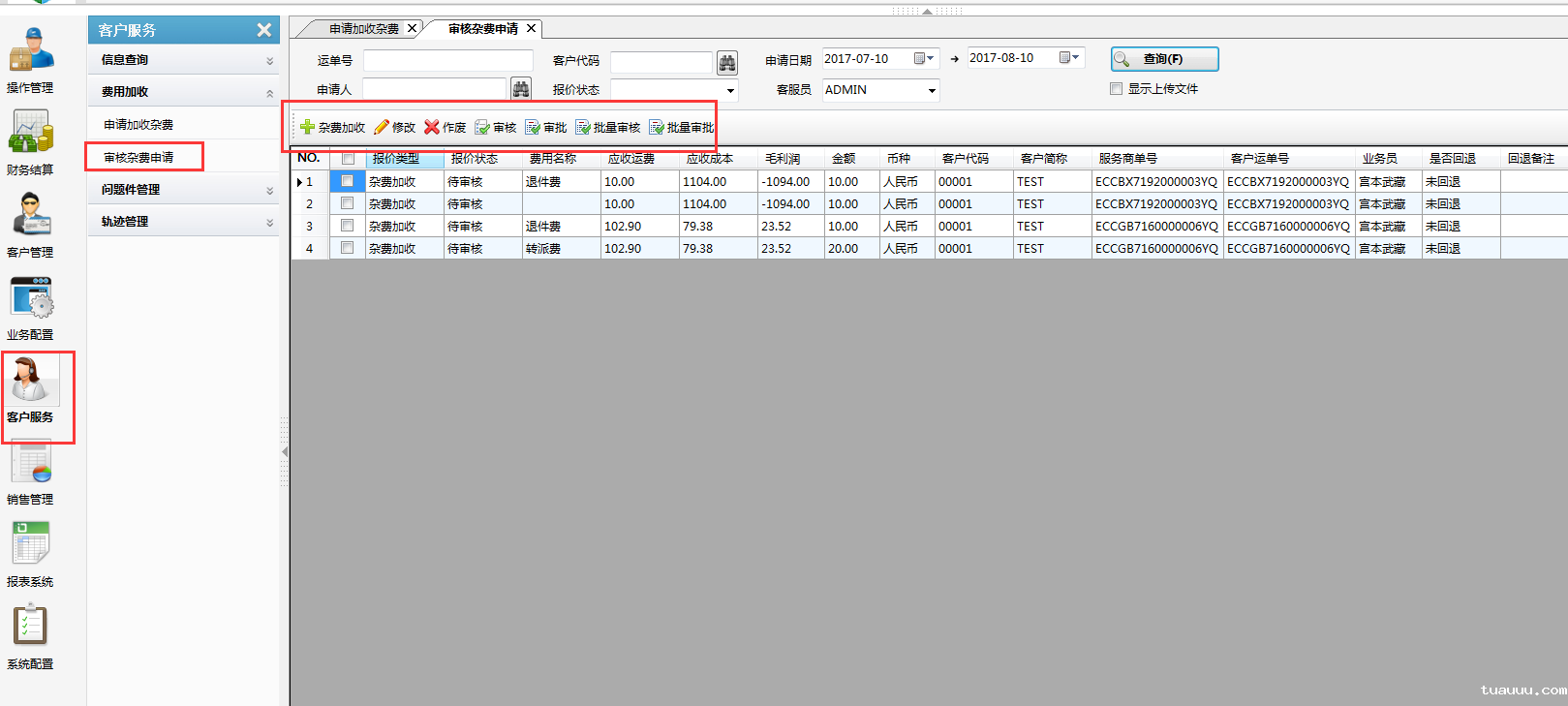
Task: Check the checkbox in row 4
Action: (347, 248)
